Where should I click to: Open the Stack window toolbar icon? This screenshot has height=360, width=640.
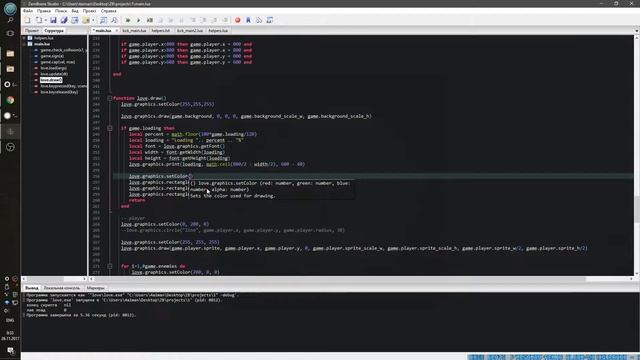click(x=259, y=20)
